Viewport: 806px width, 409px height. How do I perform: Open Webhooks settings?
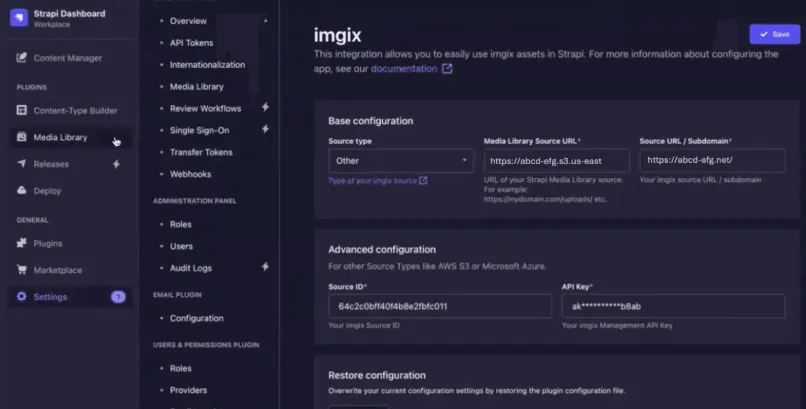click(190, 174)
